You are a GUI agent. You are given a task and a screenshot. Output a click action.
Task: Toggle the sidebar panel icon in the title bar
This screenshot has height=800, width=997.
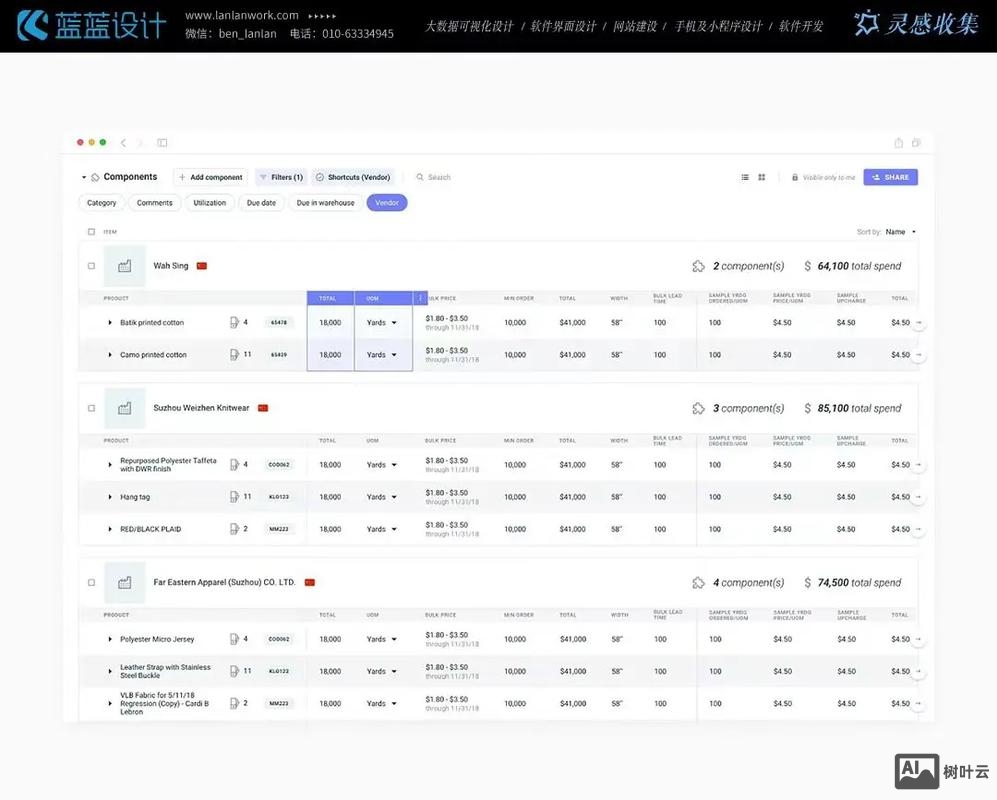coord(162,143)
